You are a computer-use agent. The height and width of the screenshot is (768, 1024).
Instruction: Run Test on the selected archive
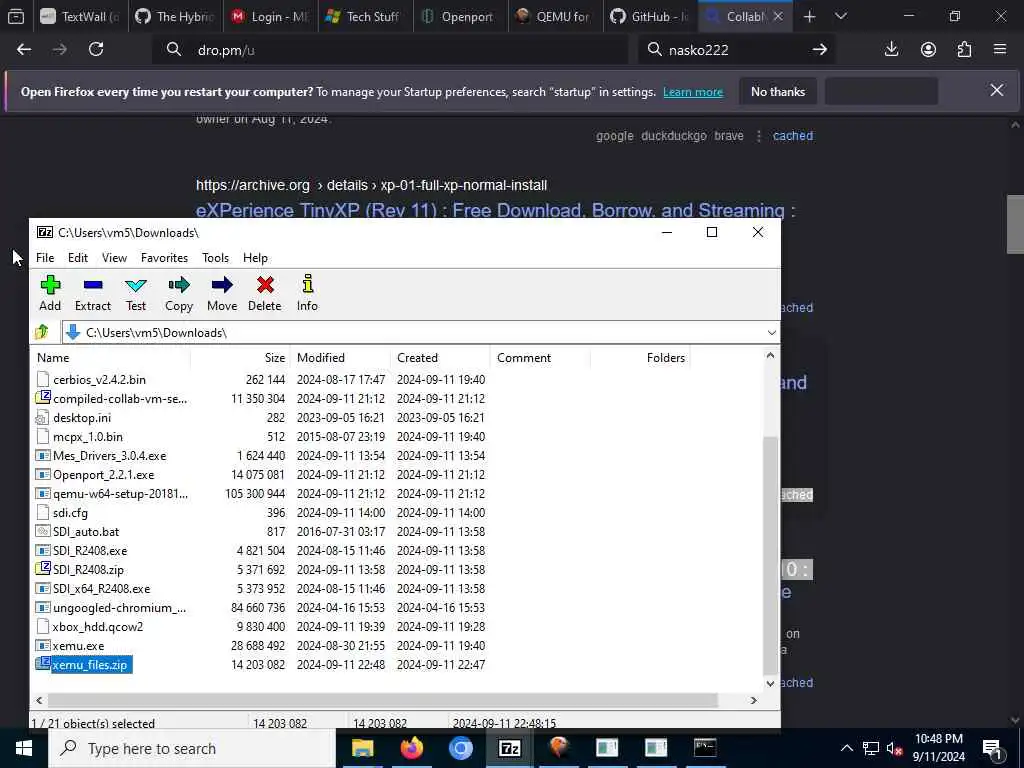coord(136,293)
